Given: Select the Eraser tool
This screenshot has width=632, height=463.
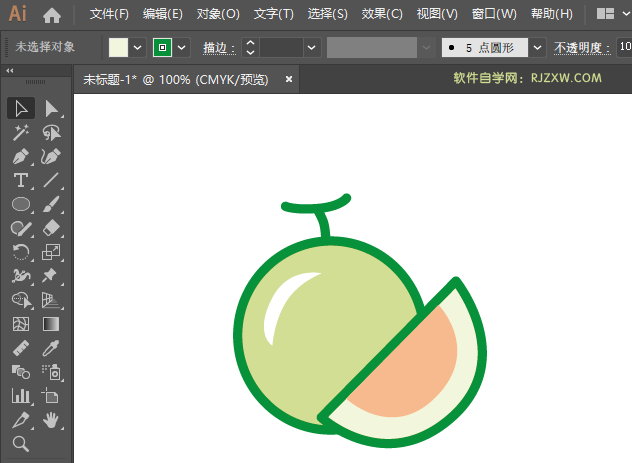Looking at the screenshot, I should 51,229.
